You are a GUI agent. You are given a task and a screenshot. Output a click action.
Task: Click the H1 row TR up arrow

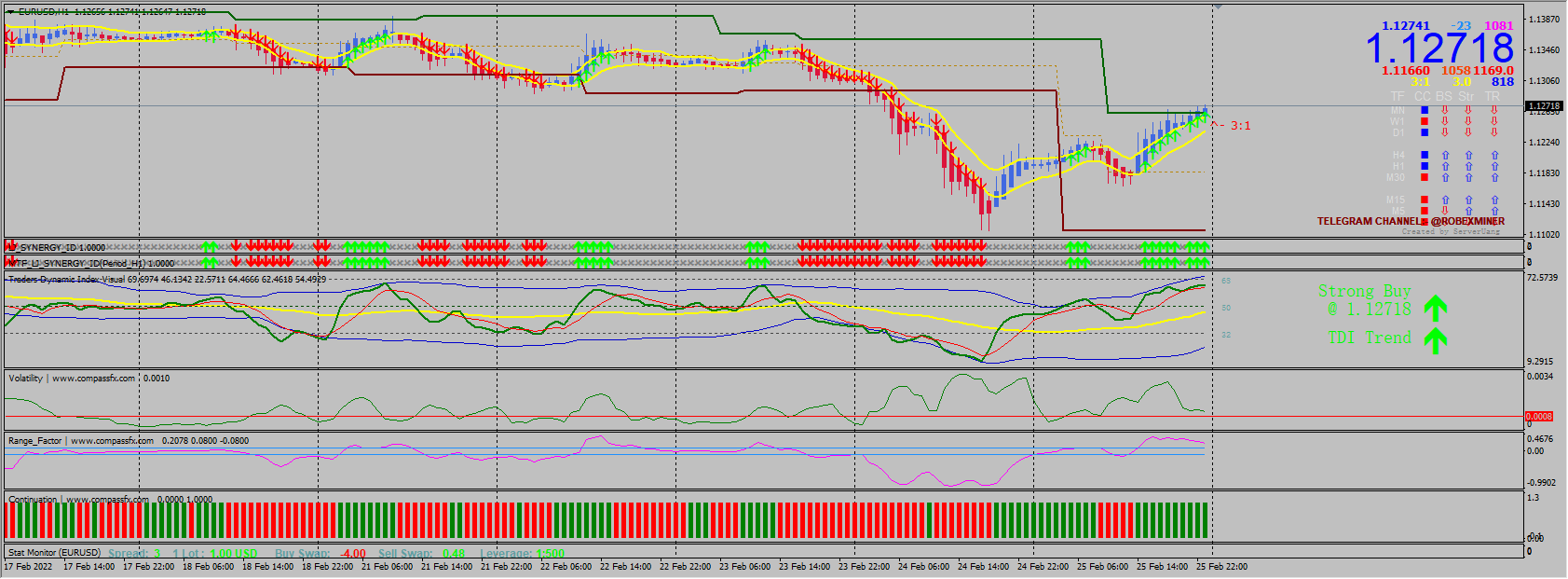click(1494, 166)
